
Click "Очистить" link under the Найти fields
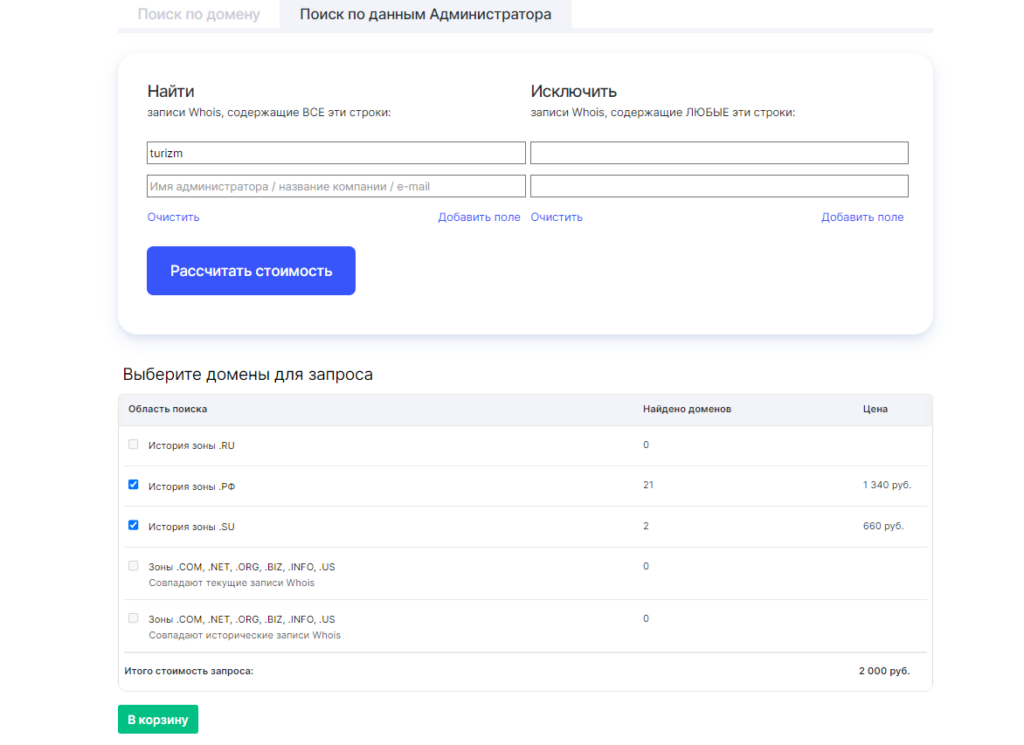[x=173, y=217]
